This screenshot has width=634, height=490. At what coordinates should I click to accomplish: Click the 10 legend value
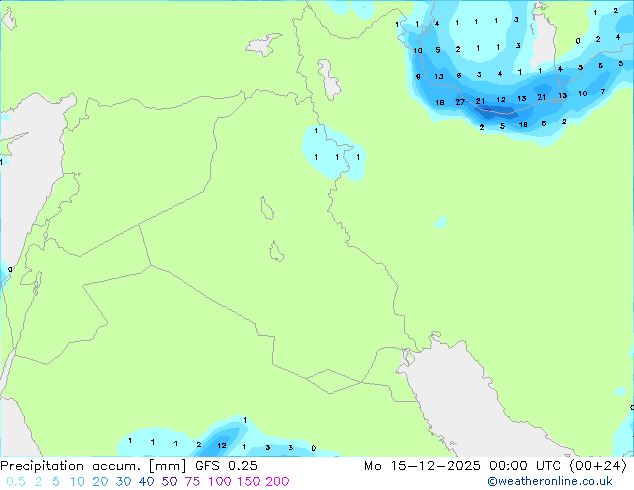click(77, 482)
